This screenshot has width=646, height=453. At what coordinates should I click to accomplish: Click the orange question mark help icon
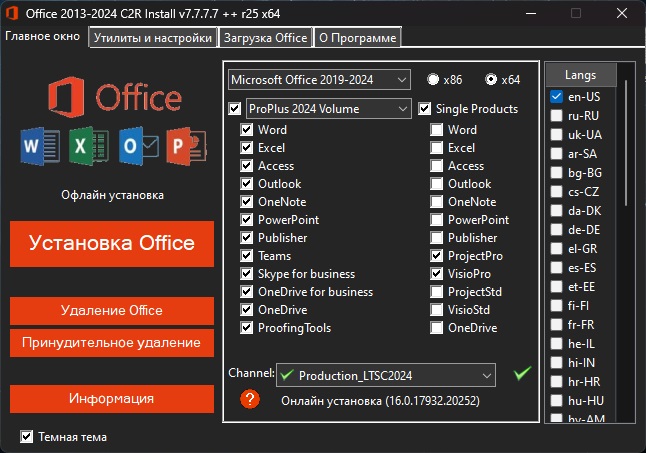coord(250,399)
